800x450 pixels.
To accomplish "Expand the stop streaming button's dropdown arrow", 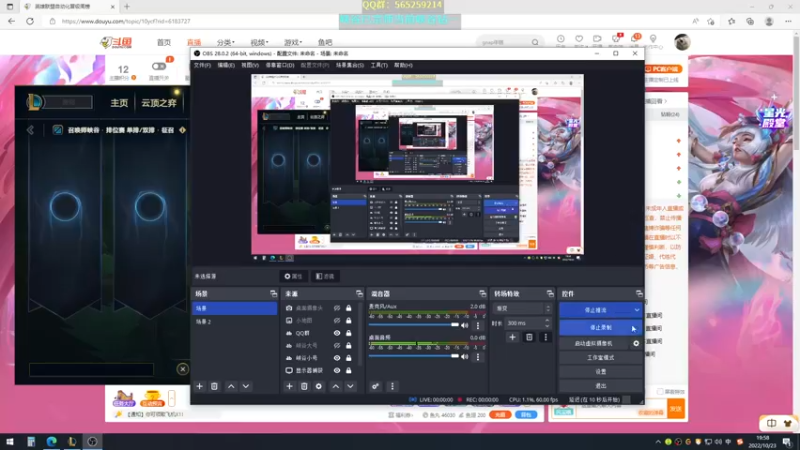I will coord(637,310).
